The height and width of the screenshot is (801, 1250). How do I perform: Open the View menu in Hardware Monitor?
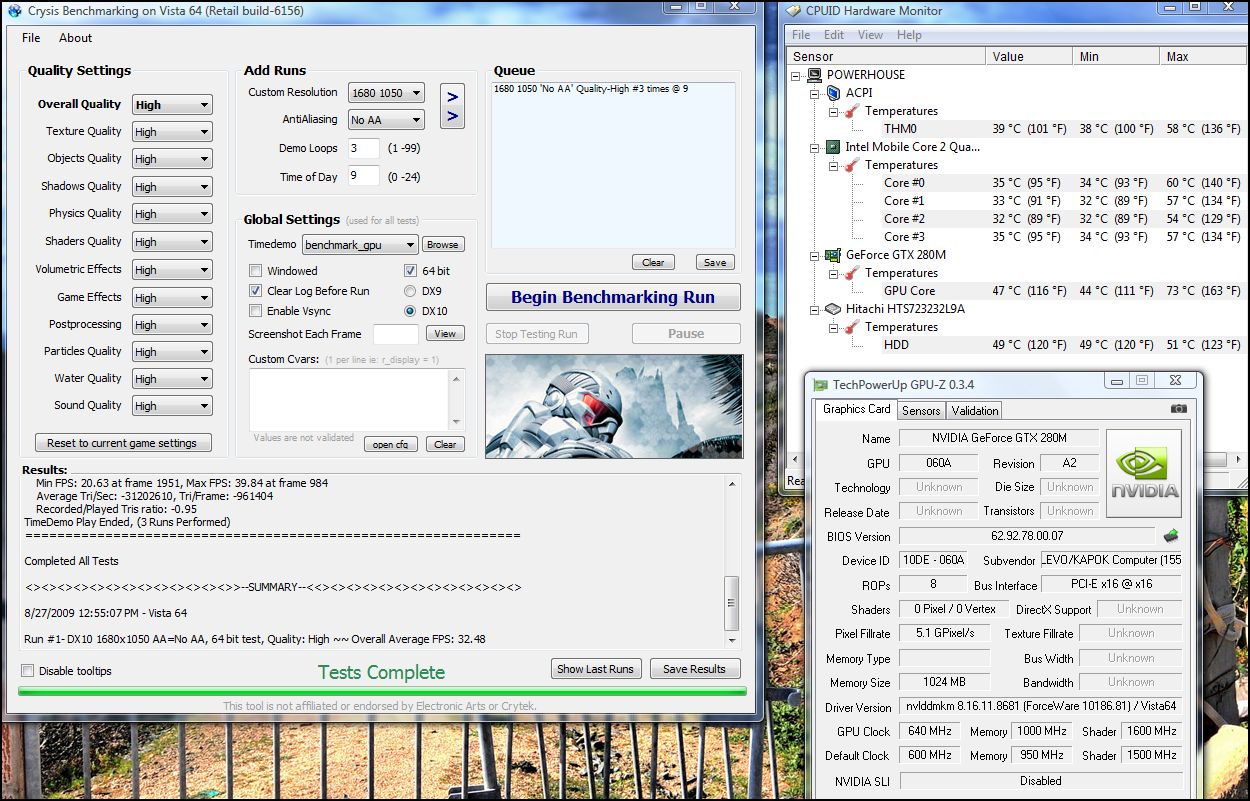tap(870, 35)
